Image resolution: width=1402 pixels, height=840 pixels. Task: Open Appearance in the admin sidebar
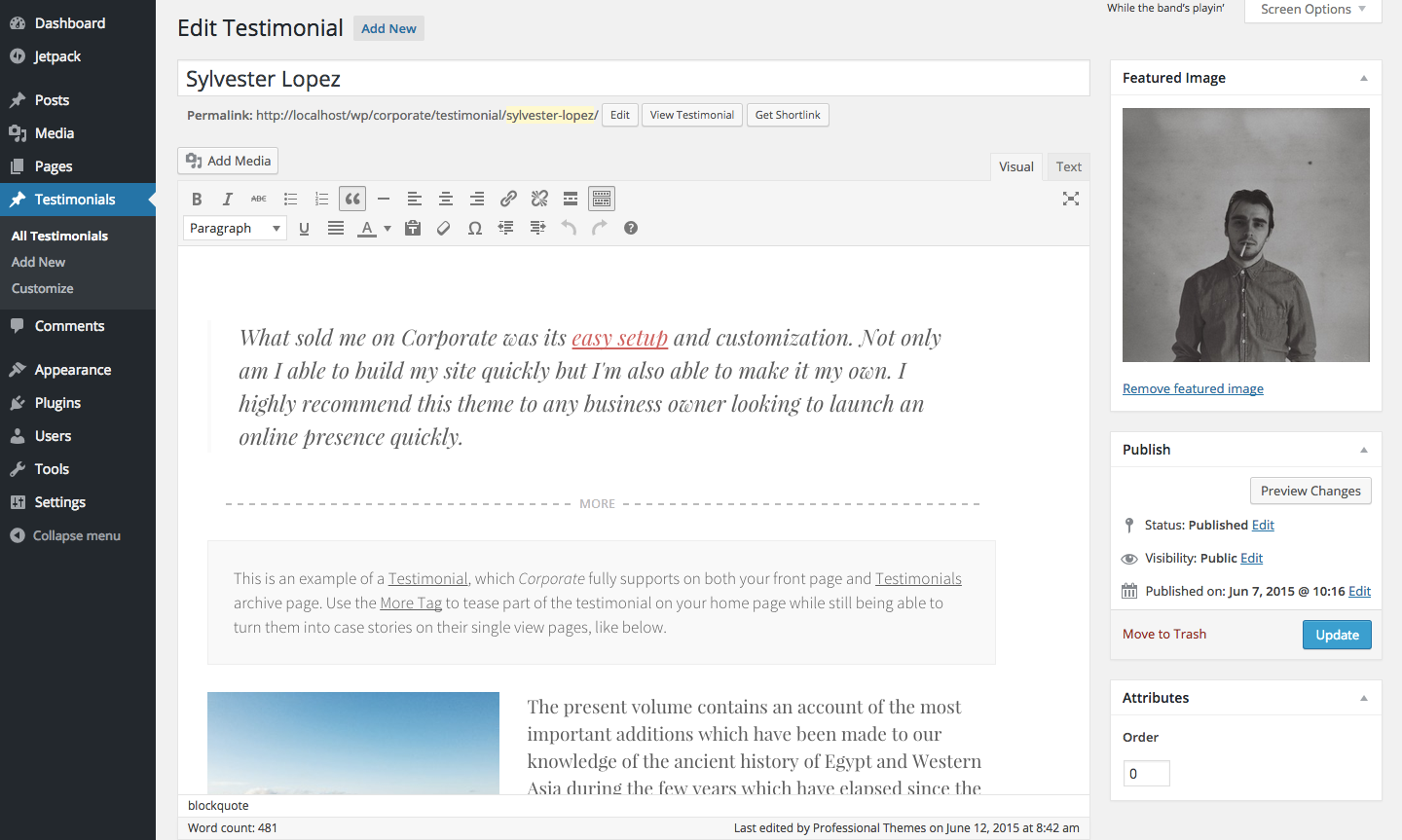[x=73, y=370]
